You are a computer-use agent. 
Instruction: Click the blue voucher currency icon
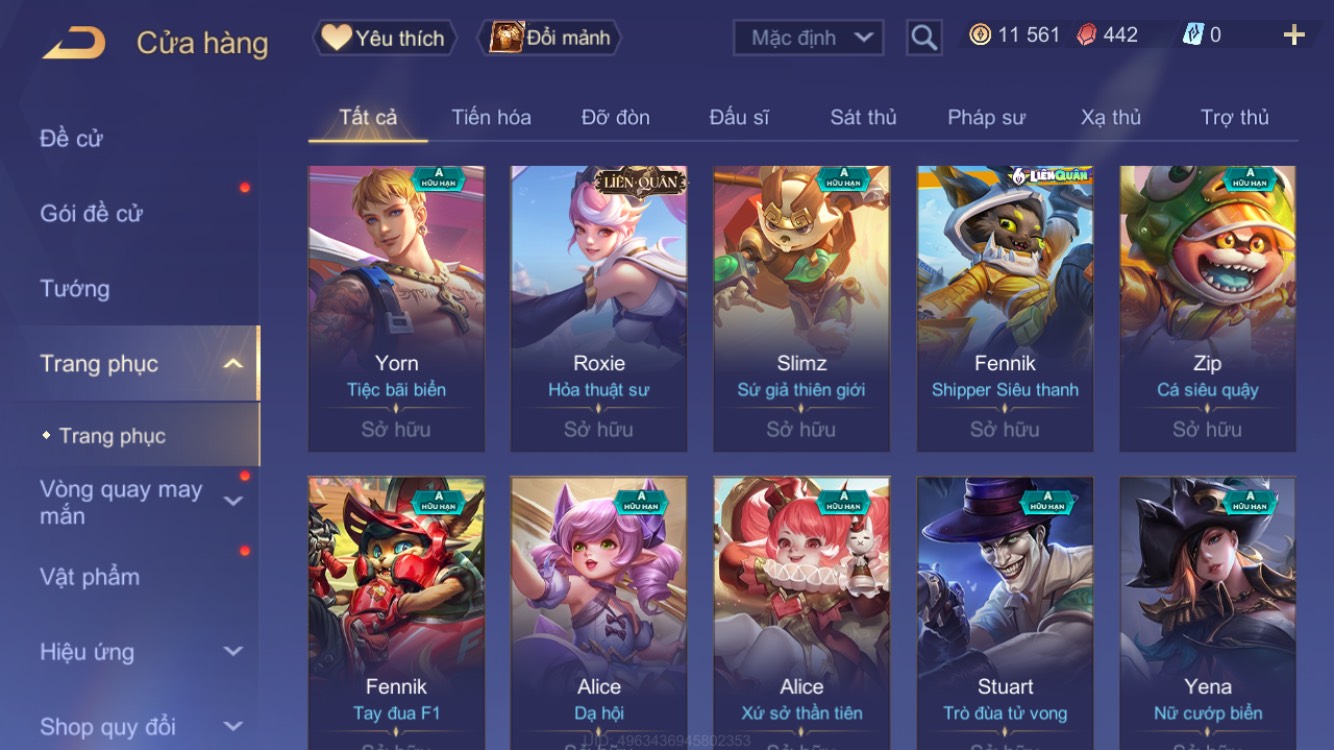point(1193,35)
